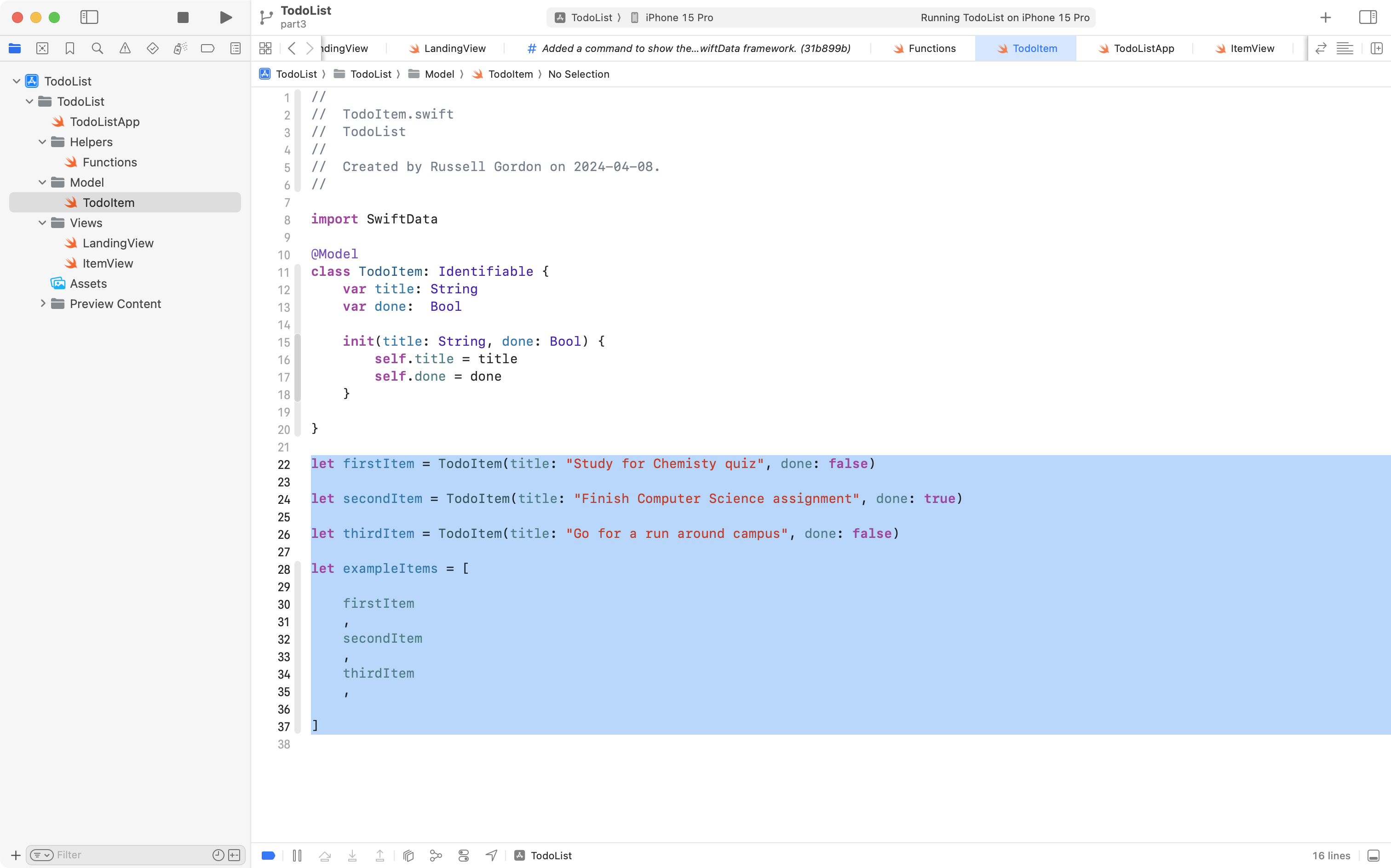The image size is (1391, 868).
Task: Toggle the navigator sidebar visibility
Action: (90, 17)
